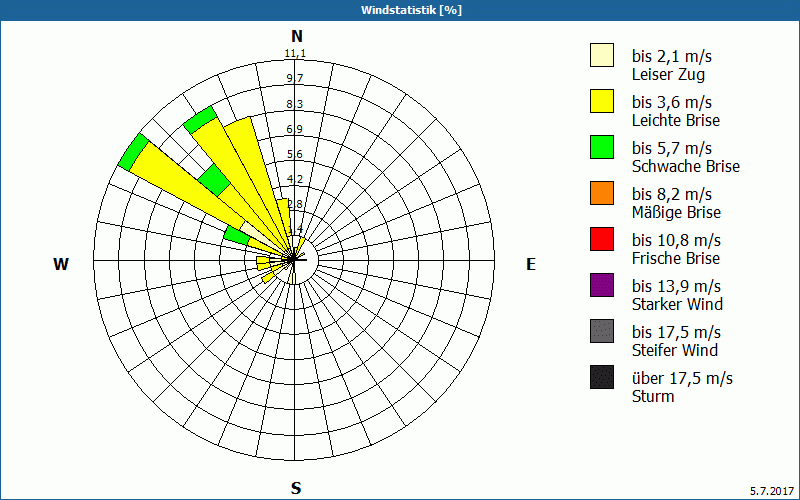Click the Windstatistik [%] title

[x=411, y=10]
